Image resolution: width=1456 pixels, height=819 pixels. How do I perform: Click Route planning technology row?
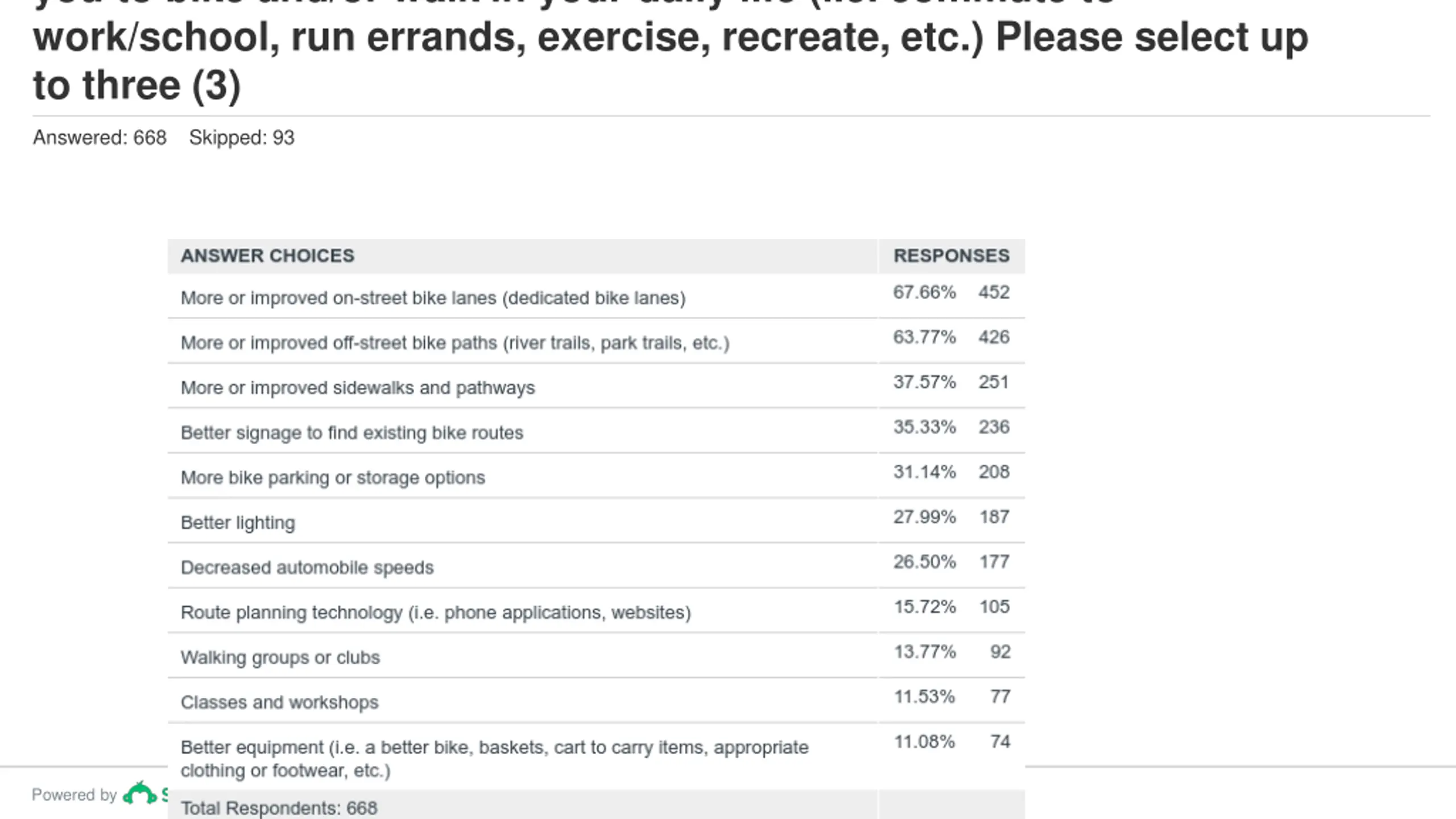(x=596, y=611)
